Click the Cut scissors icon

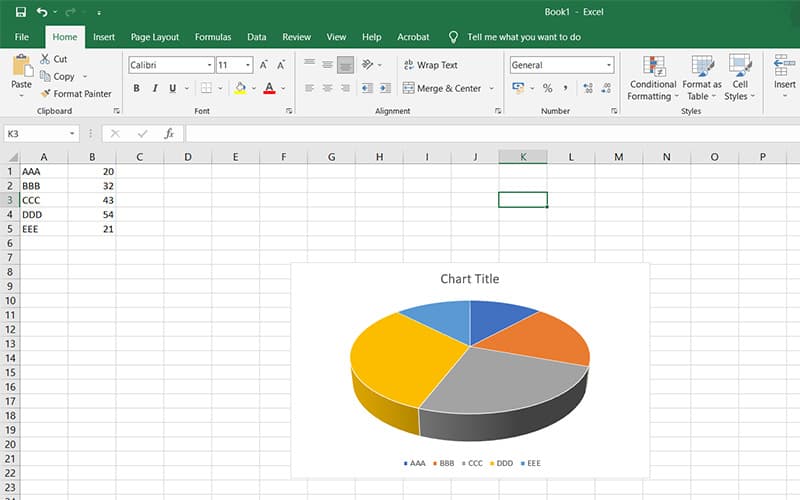pyautogui.click(x=45, y=59)
